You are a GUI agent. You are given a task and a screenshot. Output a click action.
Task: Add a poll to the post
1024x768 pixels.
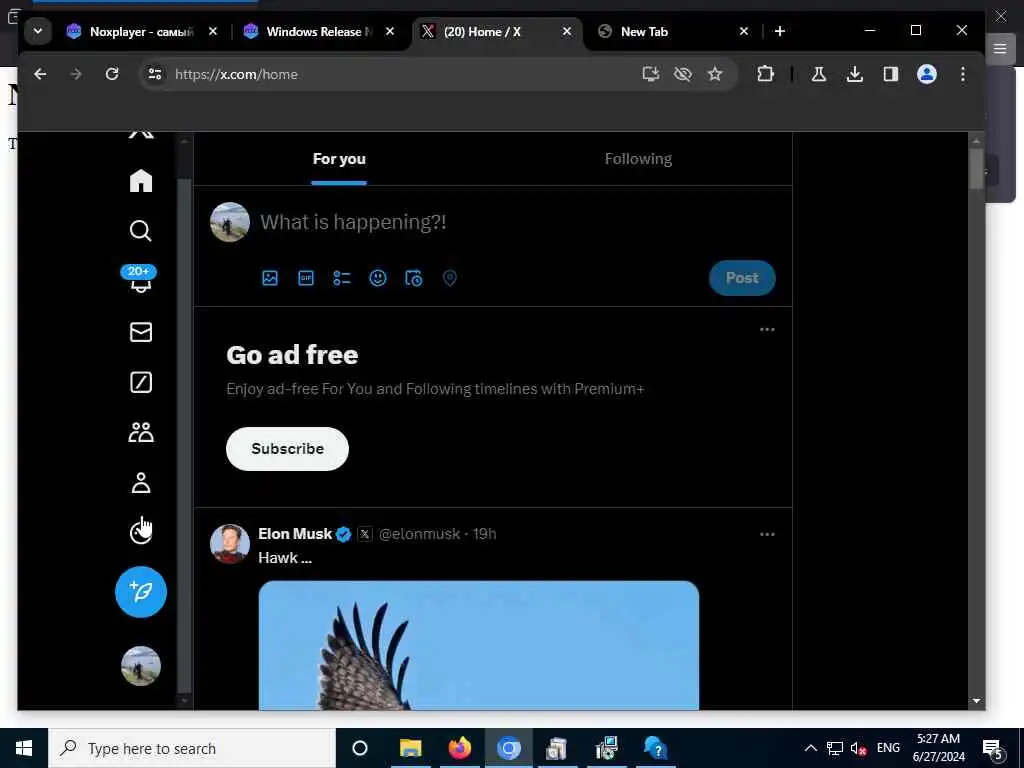342,278
